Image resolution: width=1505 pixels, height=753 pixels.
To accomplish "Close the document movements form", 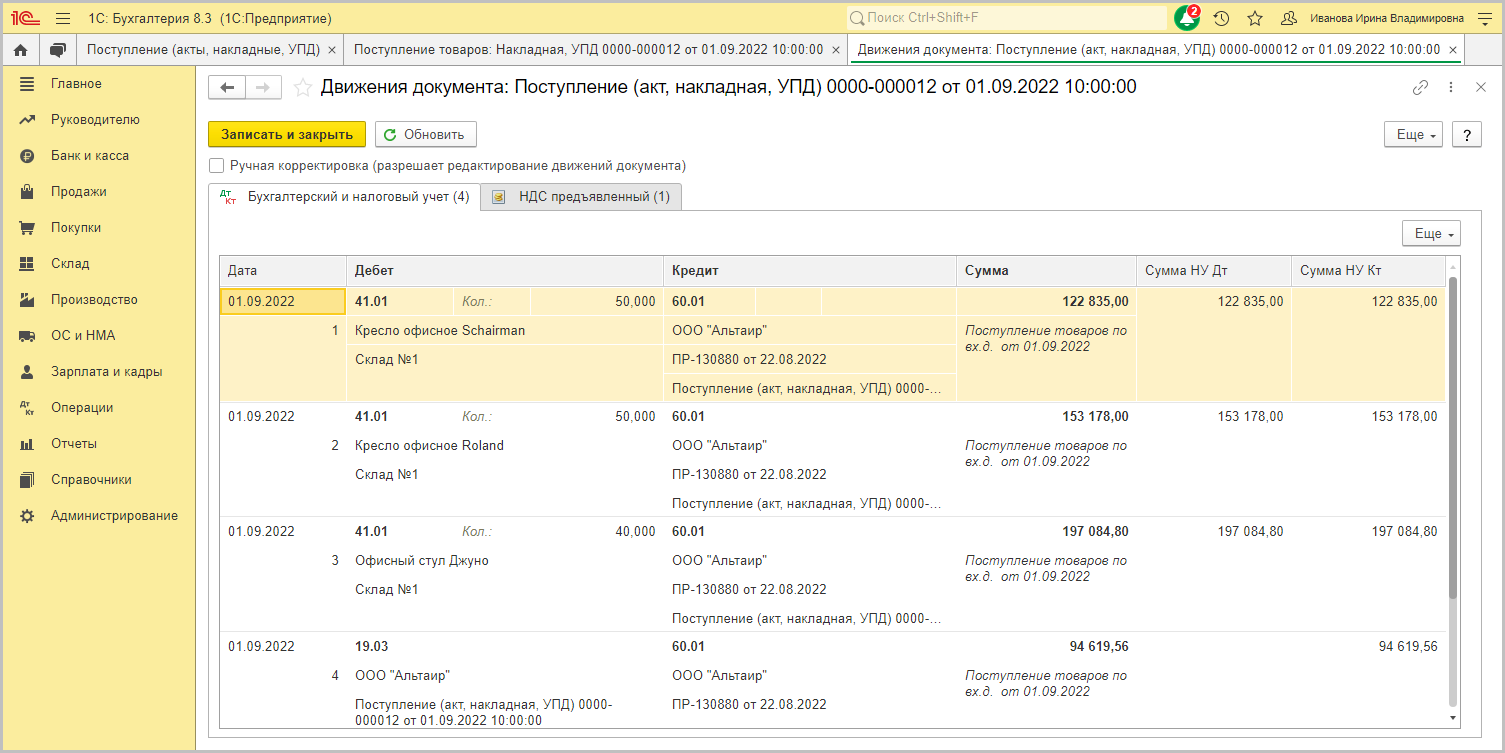I will coord(1481,88).
